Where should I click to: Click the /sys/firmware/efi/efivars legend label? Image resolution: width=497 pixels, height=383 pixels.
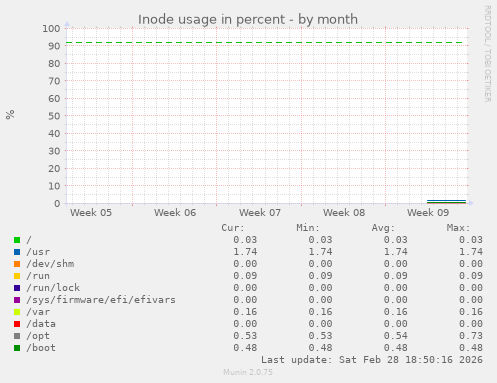click(101, 300)
